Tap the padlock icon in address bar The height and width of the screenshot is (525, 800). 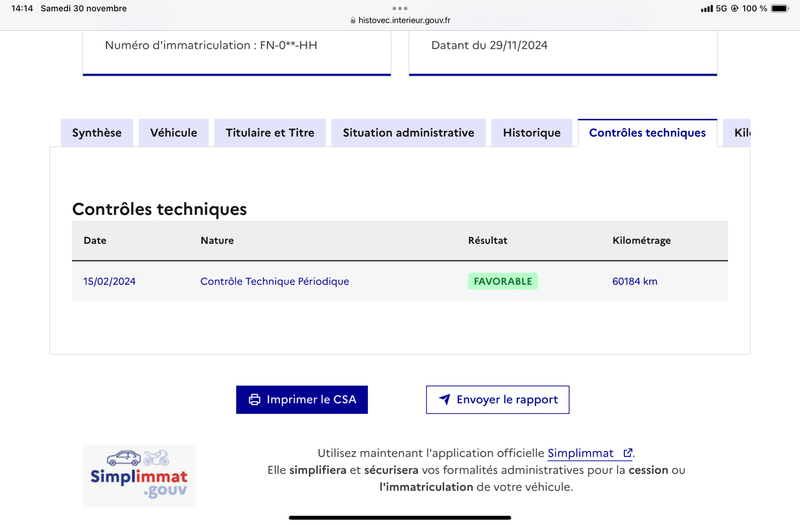(x=353, y=20)
